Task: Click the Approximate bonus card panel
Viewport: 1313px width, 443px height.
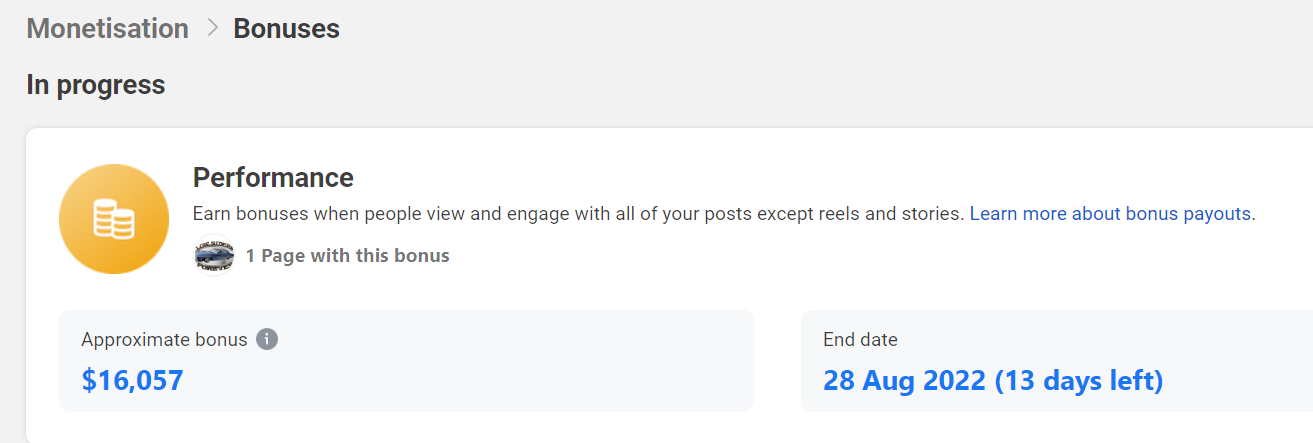Action: 406,361
